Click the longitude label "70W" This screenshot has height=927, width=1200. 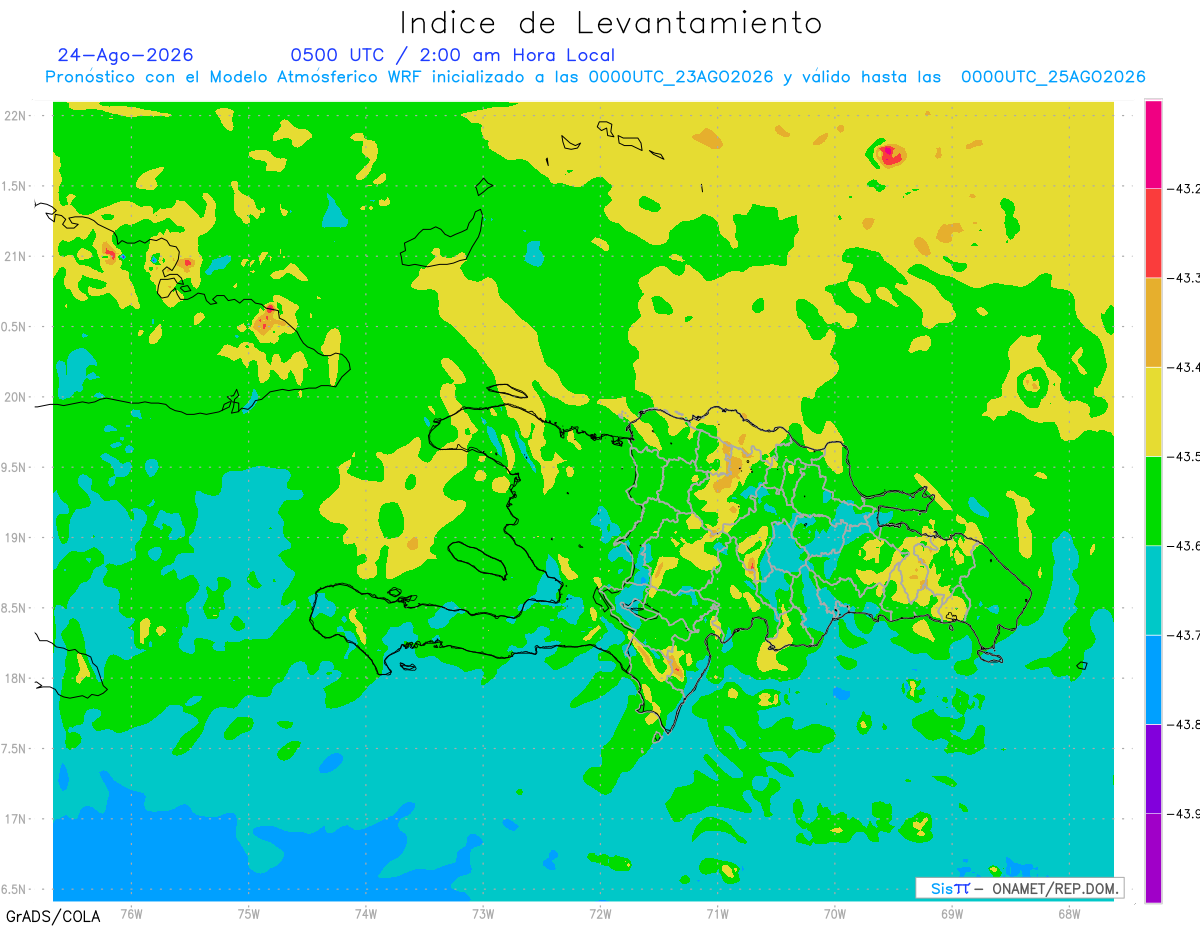(835, 914)
